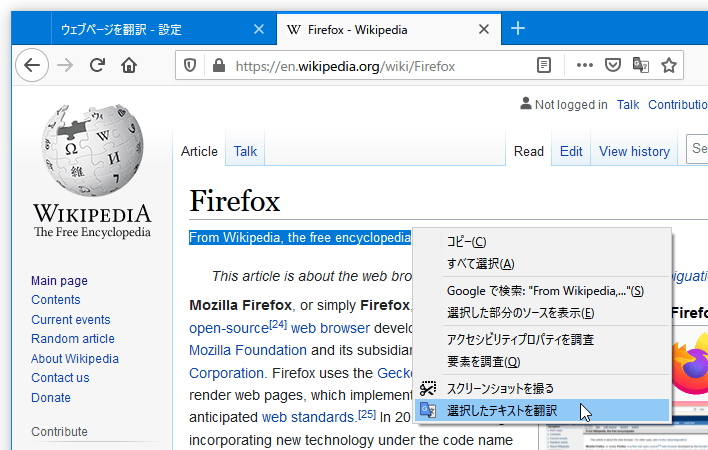708x450 pixels.
Task: Click the Not logged in user icon
Action: point(526,103)
